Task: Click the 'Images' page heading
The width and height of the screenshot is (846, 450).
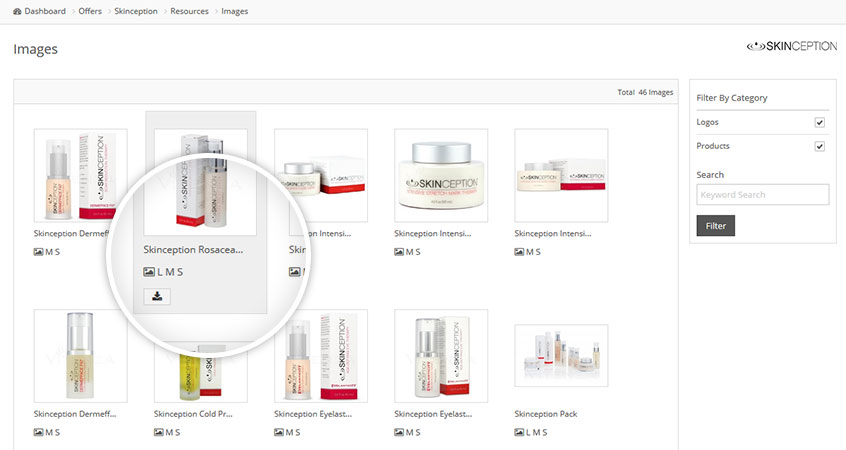Action: pos(35,49)
